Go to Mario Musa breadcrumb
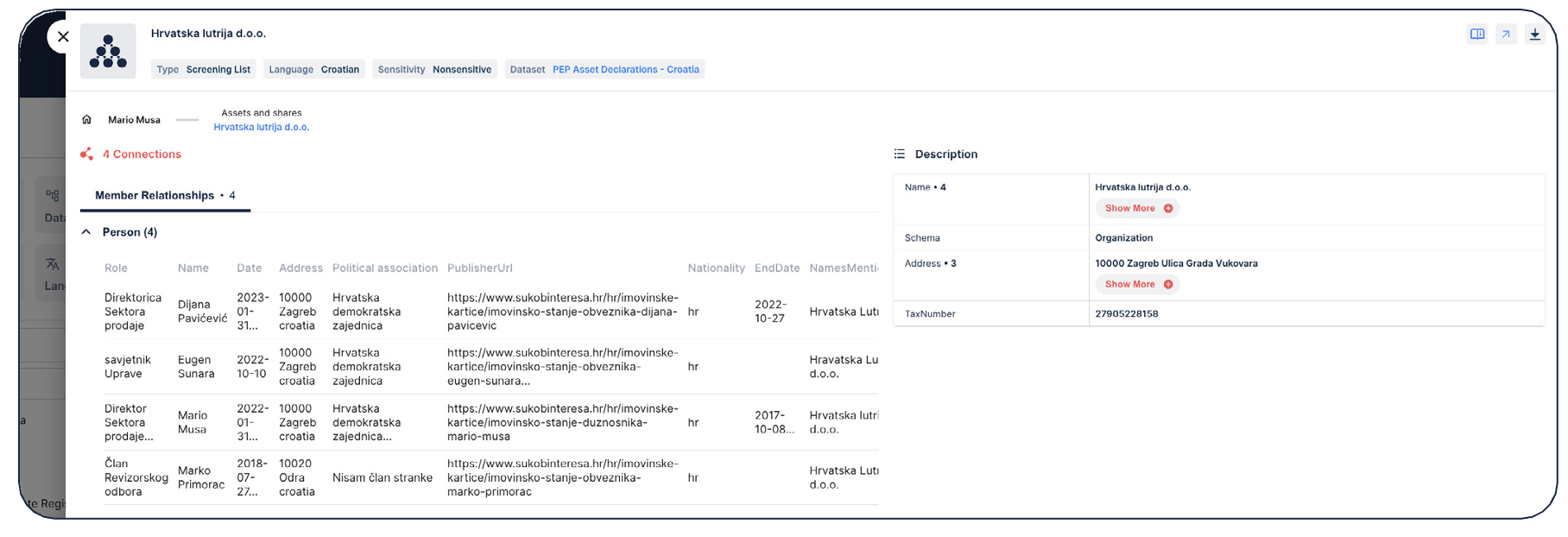Screen dimensions: 1568x537 (x=134, y=120)
